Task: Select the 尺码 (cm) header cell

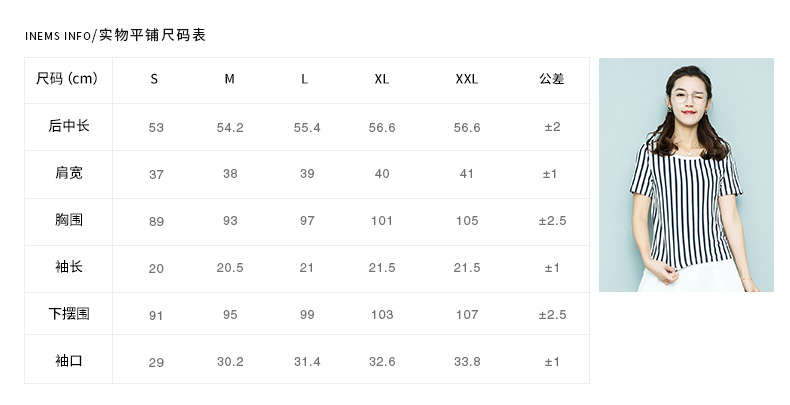Action: click(68, 79)
